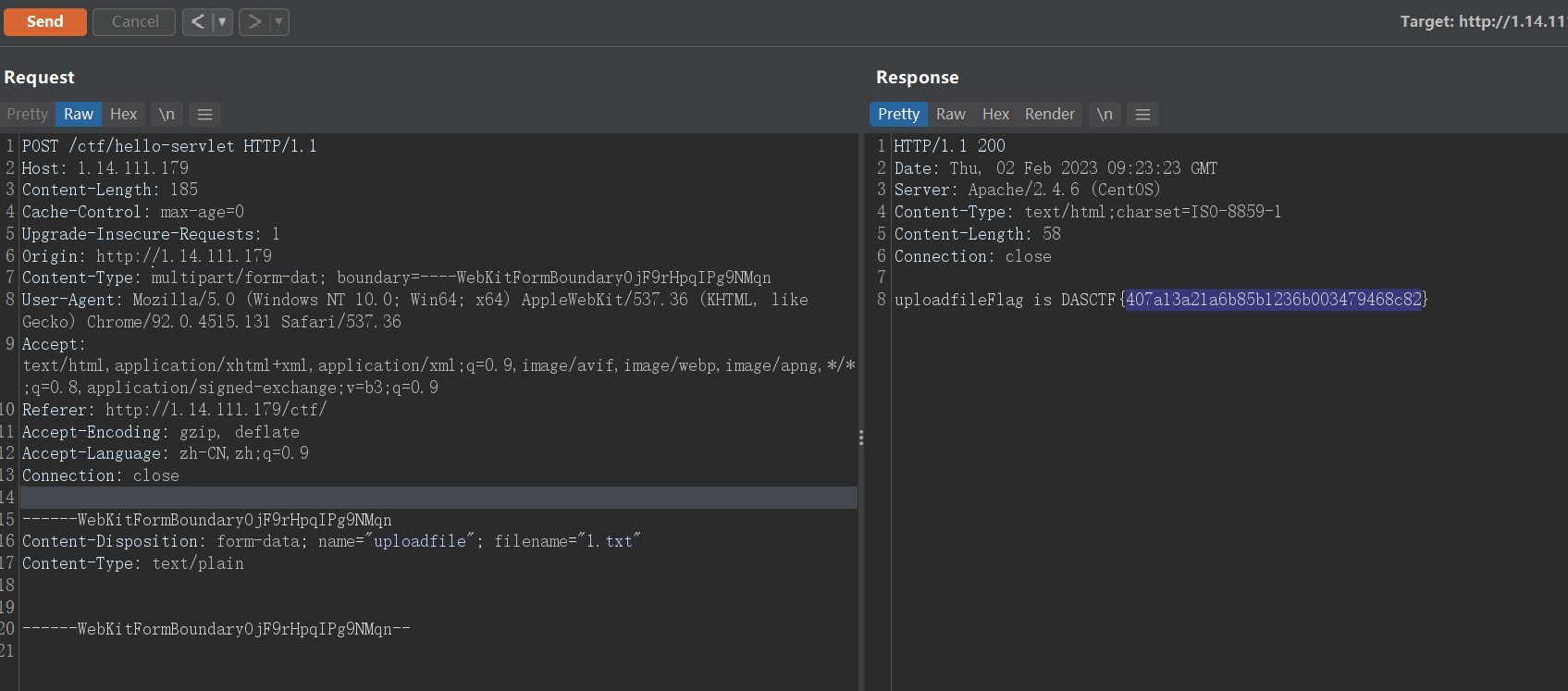Open Request pane hamburger options menu
Image resolution: width=1568 pixels, height=691 pixels.
pyautogui.click(x=205, y=114)
